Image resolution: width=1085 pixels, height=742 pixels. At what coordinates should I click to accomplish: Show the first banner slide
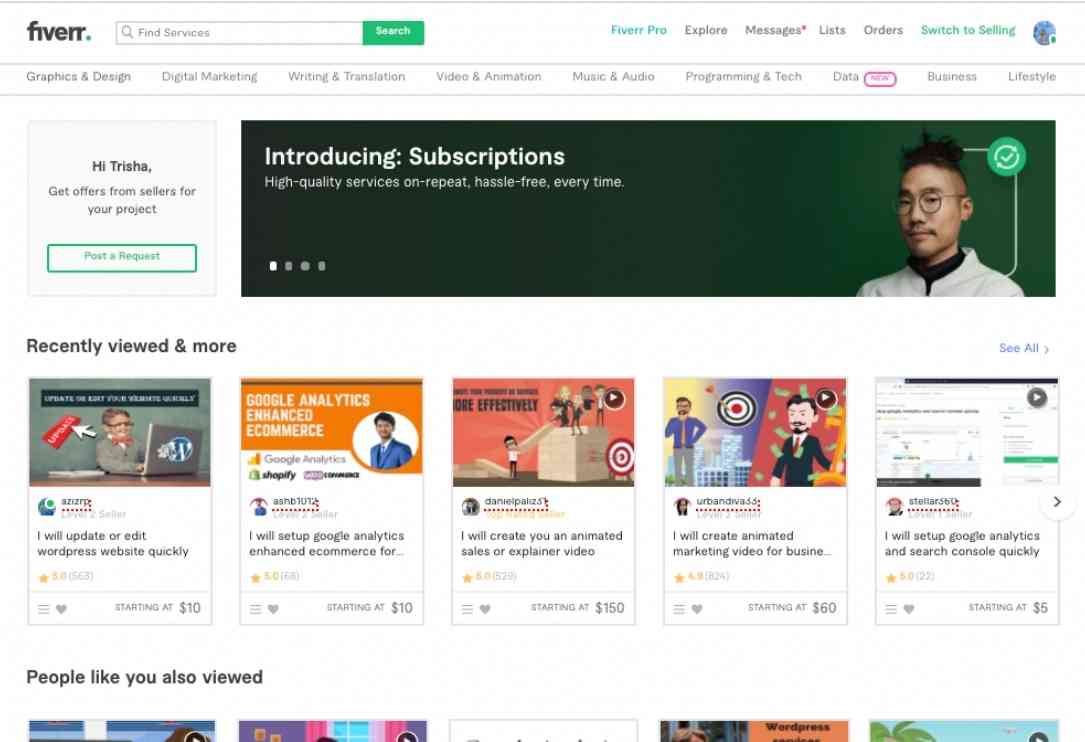coord(273,266)
